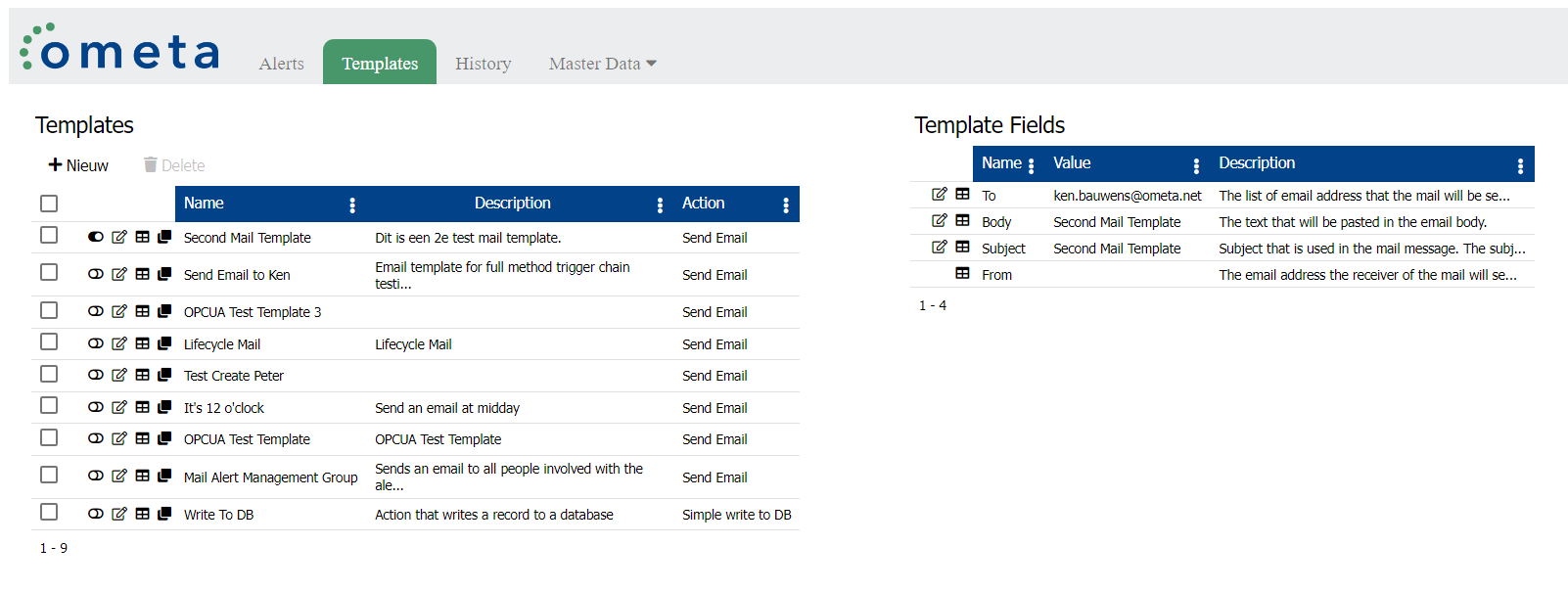The width and height of the screenshot is (1568, 591).
Task: Click 'Dit is een 2e test mail template.' text
Action: [468, 238]
